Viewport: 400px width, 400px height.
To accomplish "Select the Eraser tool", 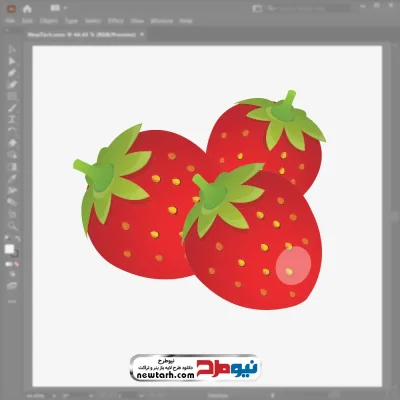I will click(12, 143).
